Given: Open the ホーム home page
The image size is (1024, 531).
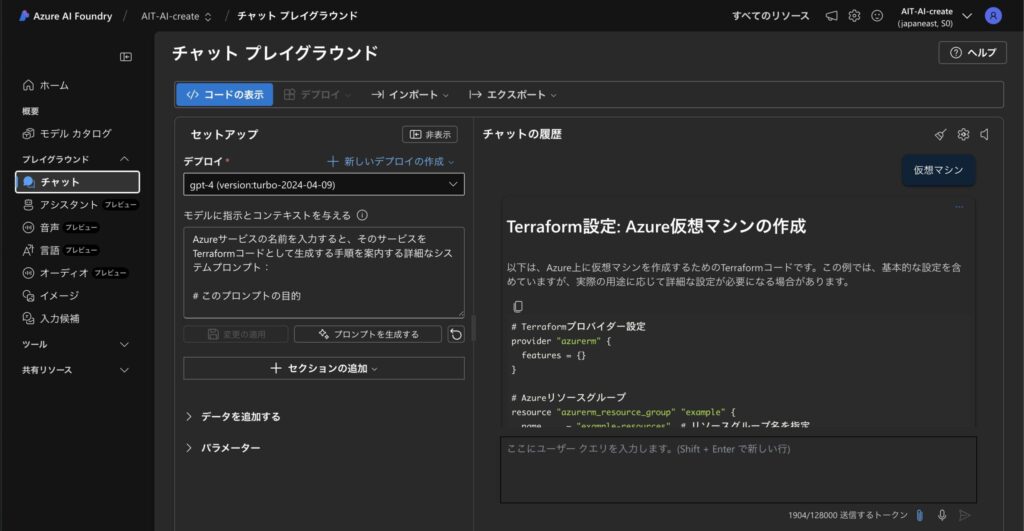Looking at the screenshot, I should coord(46,85).
